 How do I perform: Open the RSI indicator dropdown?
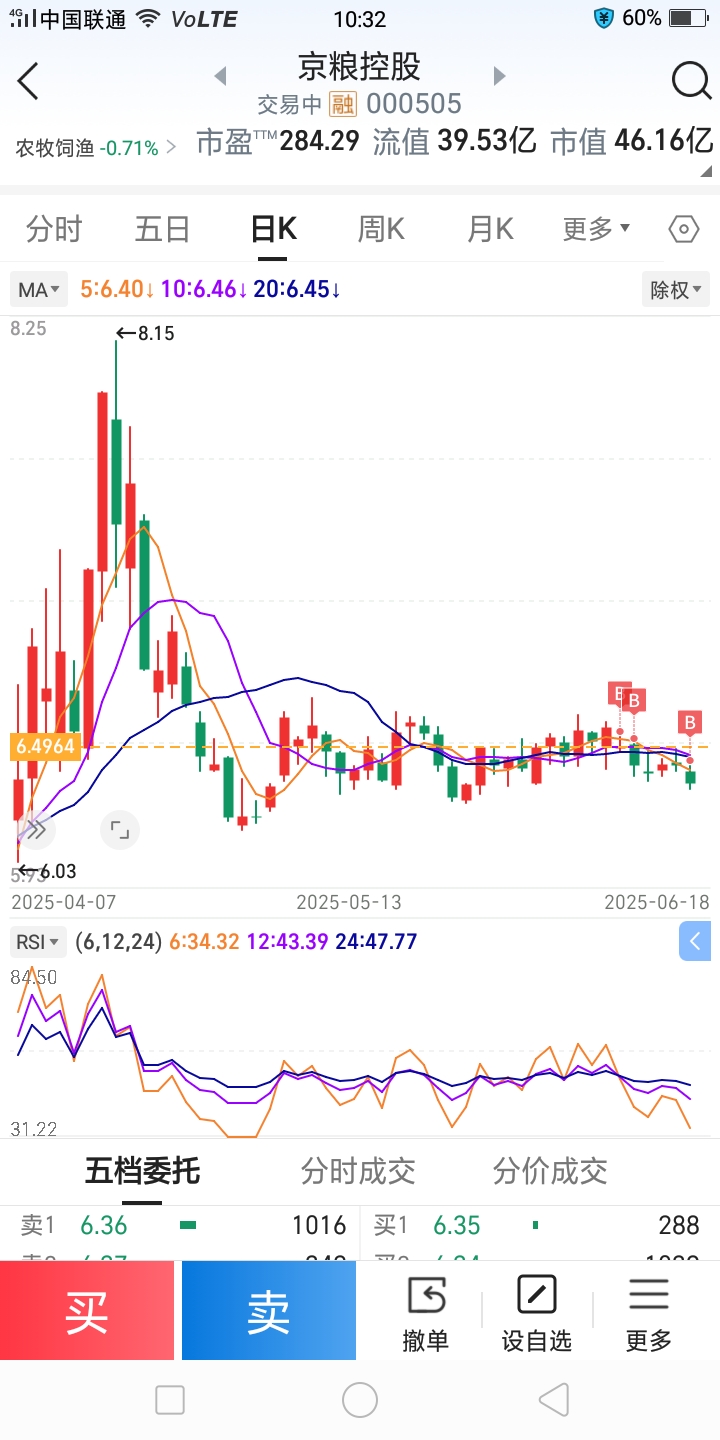39,941
